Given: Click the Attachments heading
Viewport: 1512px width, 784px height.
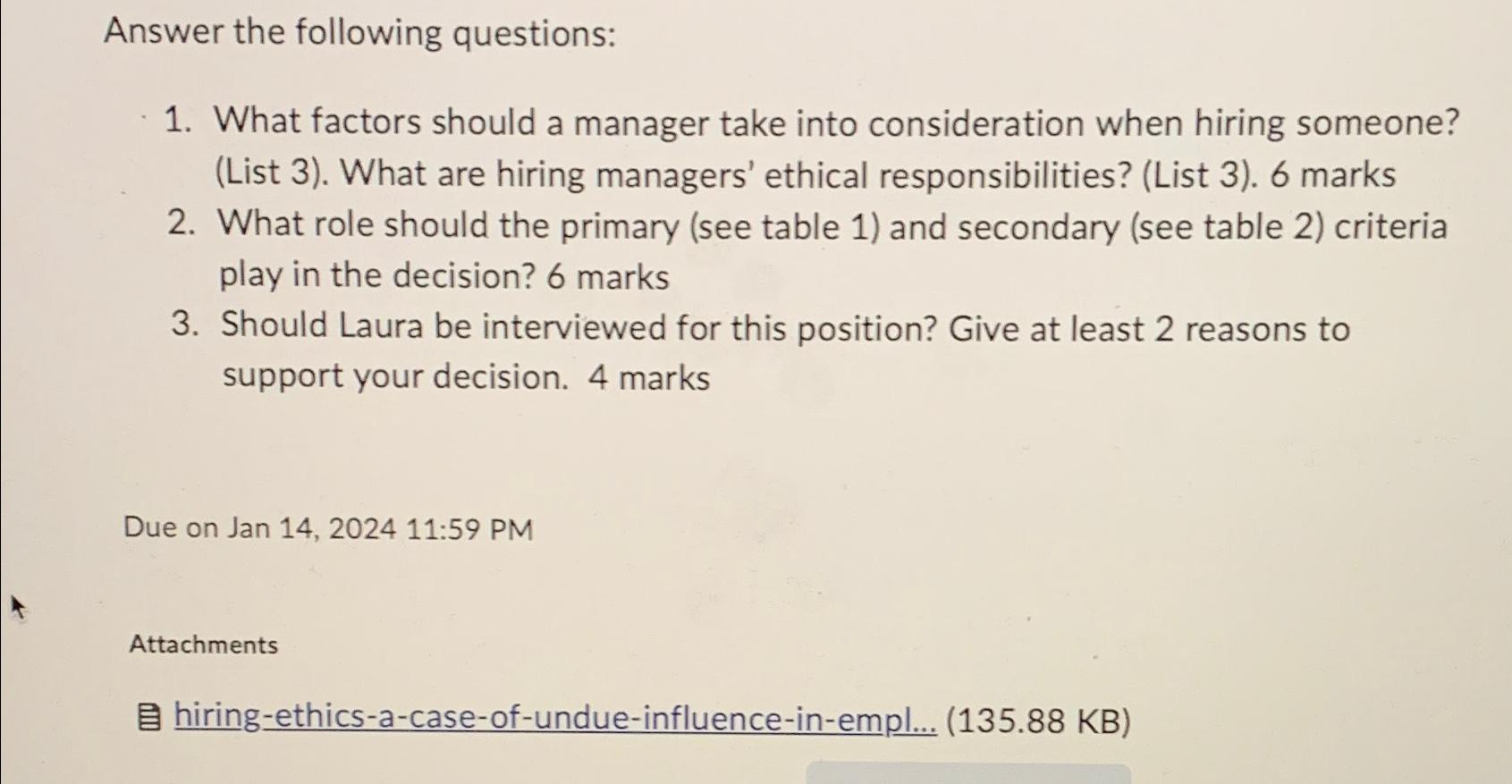Looking at the screenshot, I should click(x=204, y=644).
